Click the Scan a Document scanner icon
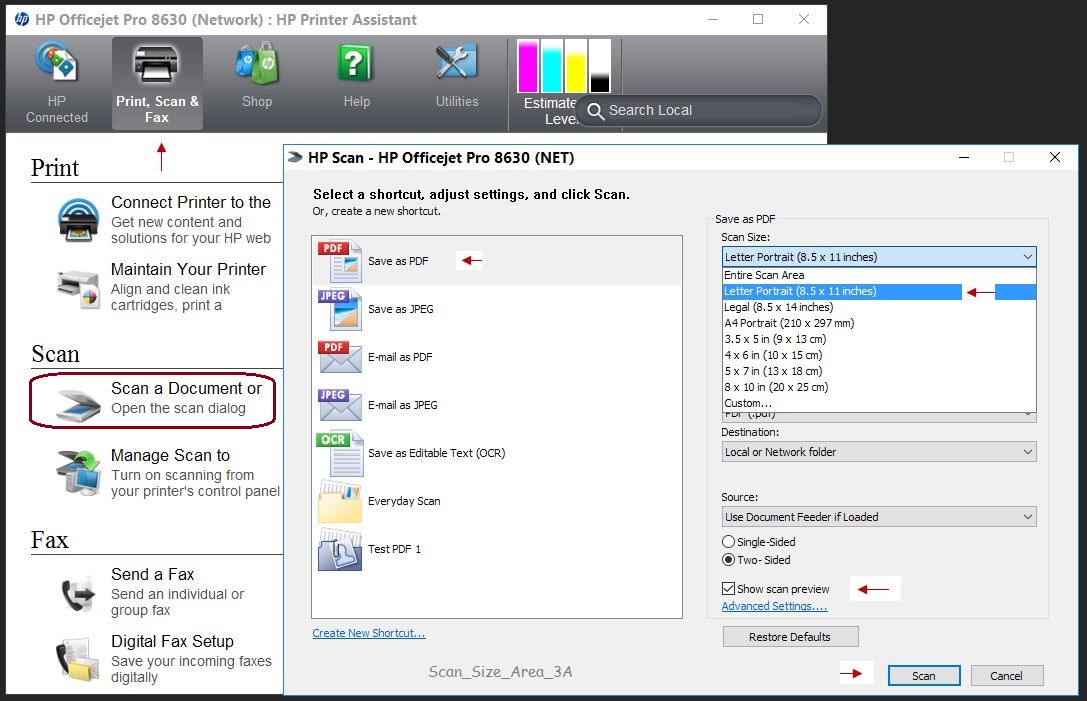The width and height of the screenshot is (1087, 701). [78, 404]
